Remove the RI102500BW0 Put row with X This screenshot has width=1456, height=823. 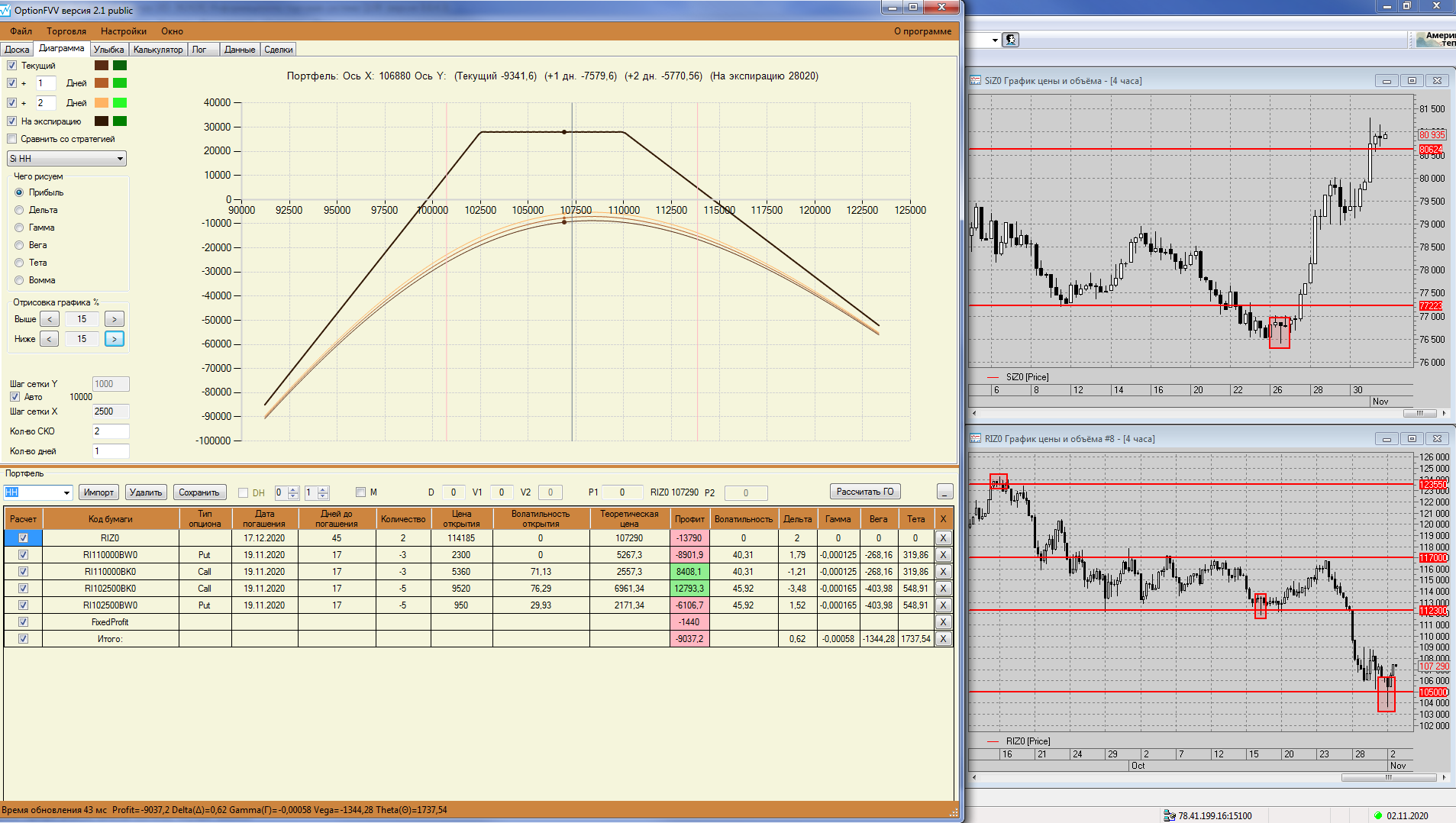pos(944,605)
